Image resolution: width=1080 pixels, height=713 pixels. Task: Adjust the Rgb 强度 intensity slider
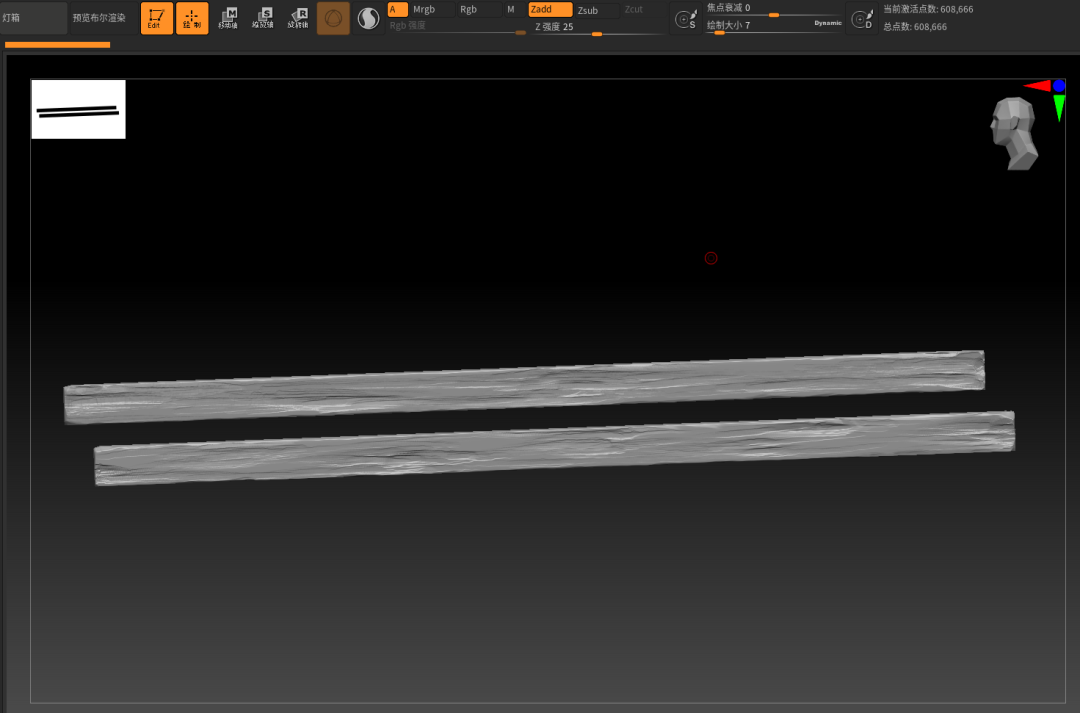457,27
